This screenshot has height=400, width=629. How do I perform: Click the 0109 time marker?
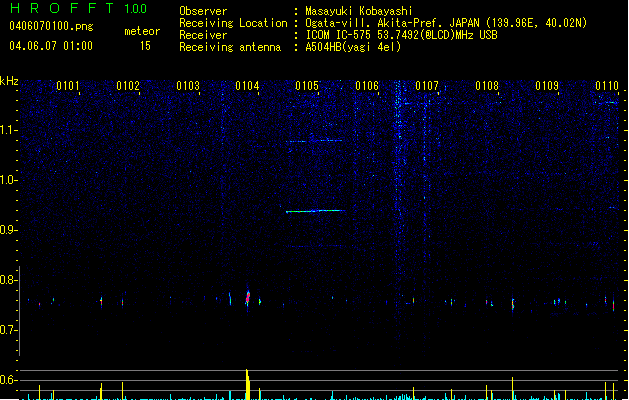(x=547, y=86)
